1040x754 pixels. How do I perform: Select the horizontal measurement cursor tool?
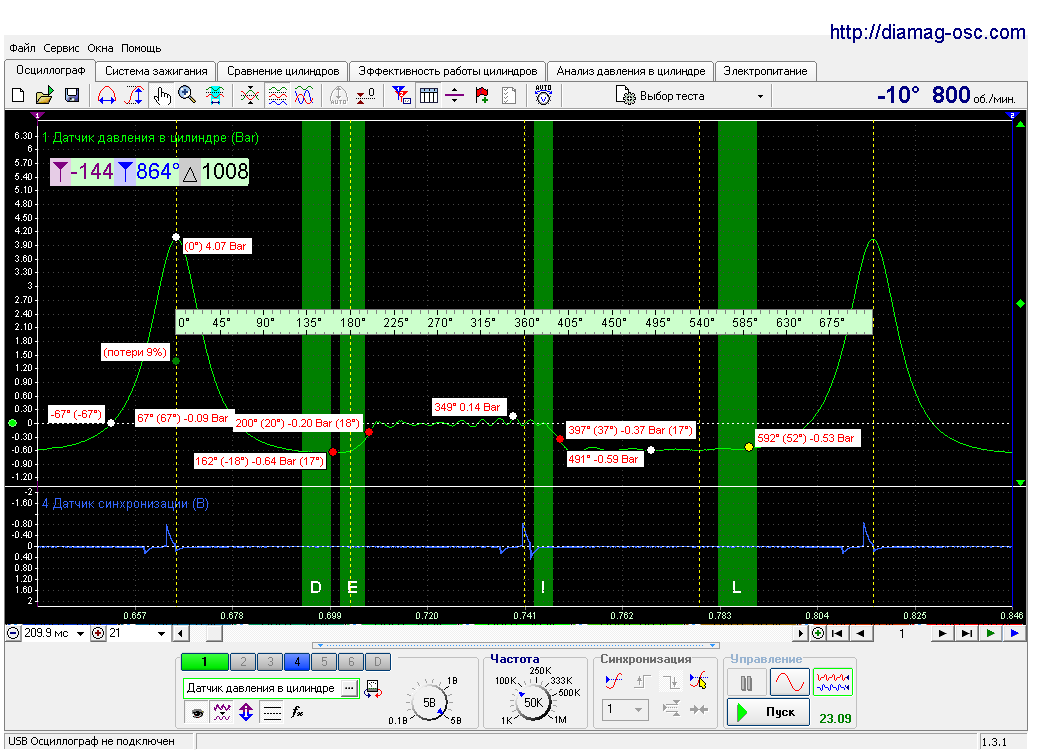107,95
